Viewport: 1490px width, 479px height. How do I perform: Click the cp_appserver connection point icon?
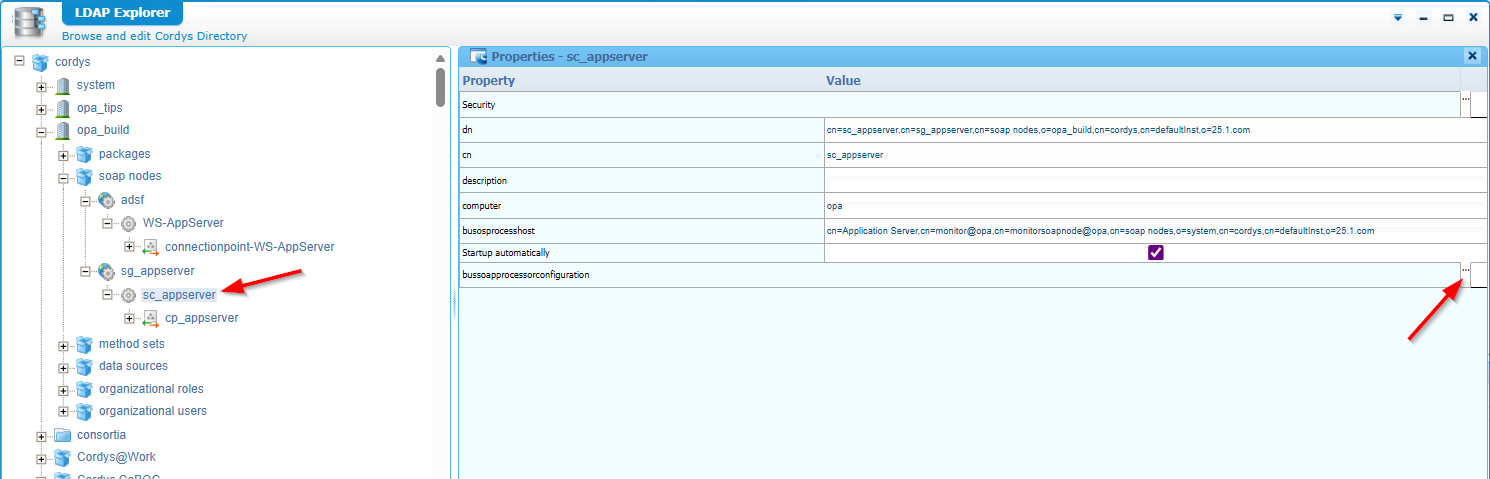click(x=150, y=318)
